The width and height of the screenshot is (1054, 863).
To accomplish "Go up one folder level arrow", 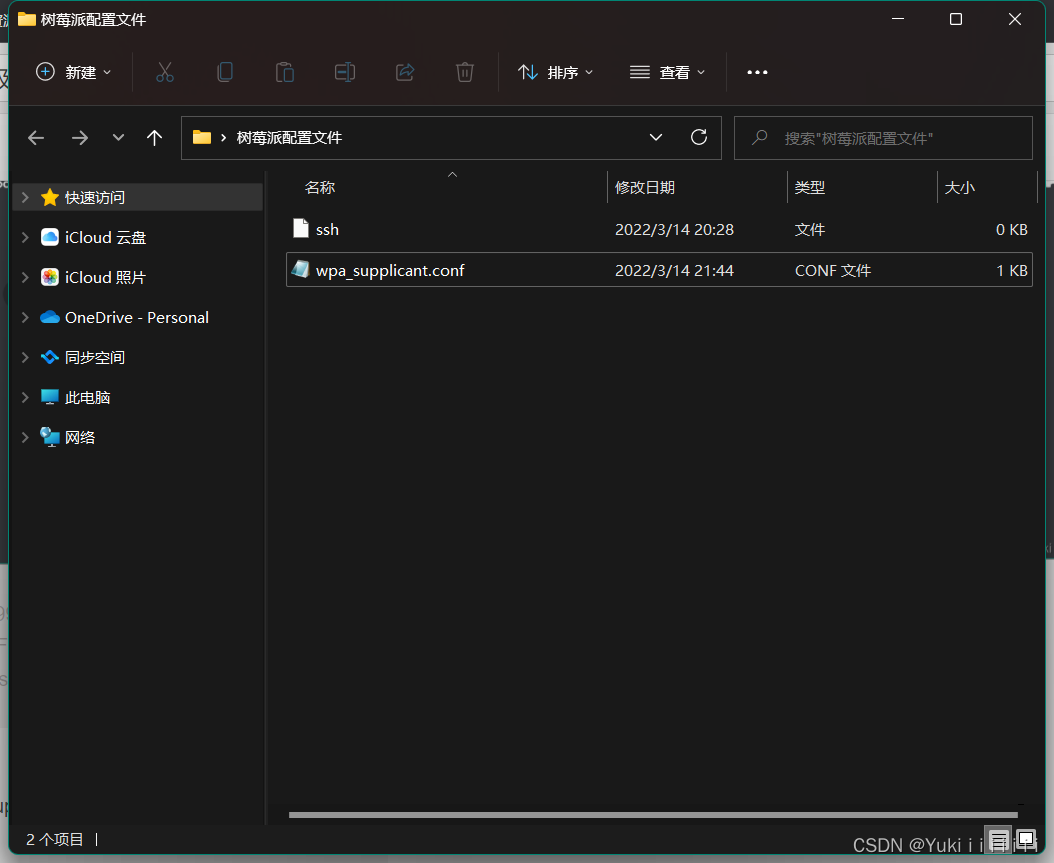I will (x=155, y=138).
